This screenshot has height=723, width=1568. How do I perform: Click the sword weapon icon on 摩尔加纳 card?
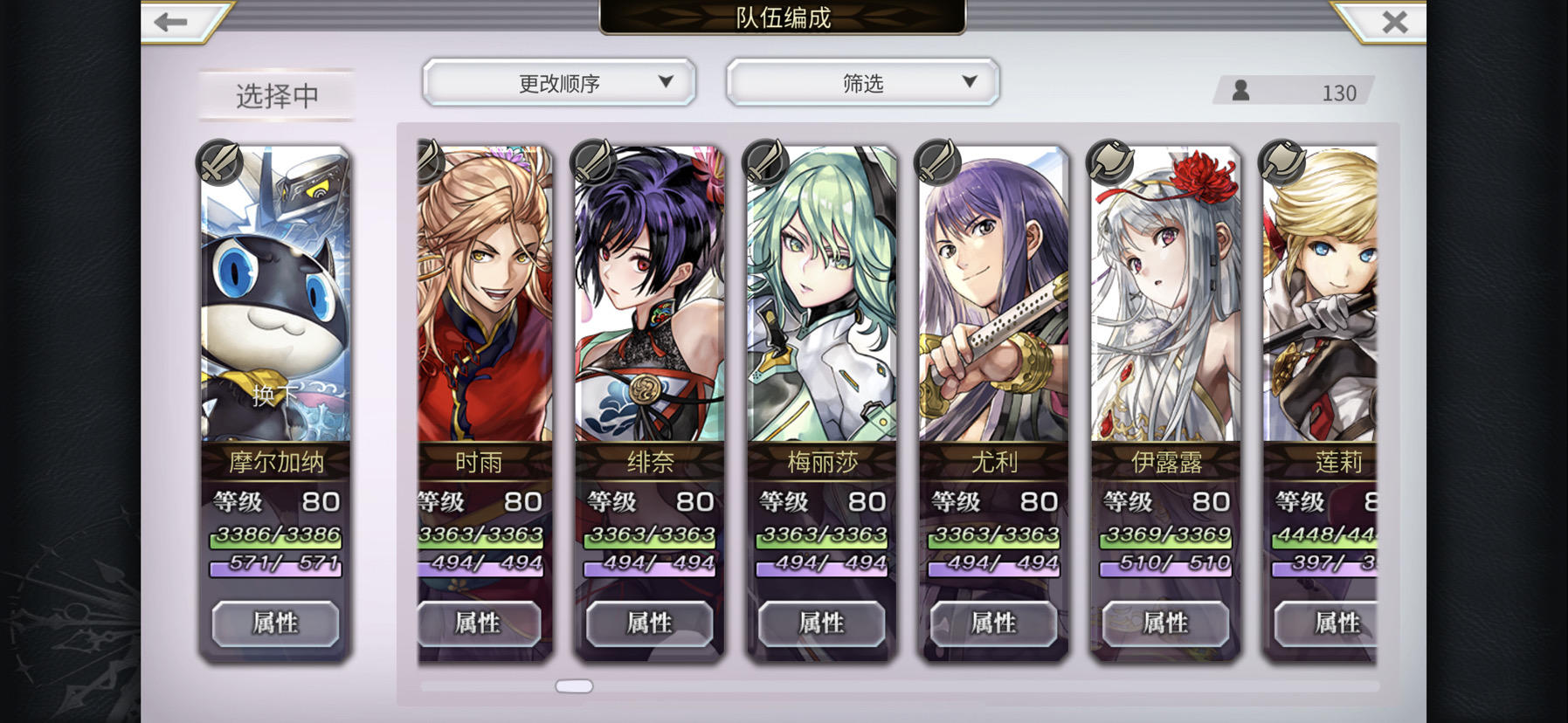pos(219,162)
